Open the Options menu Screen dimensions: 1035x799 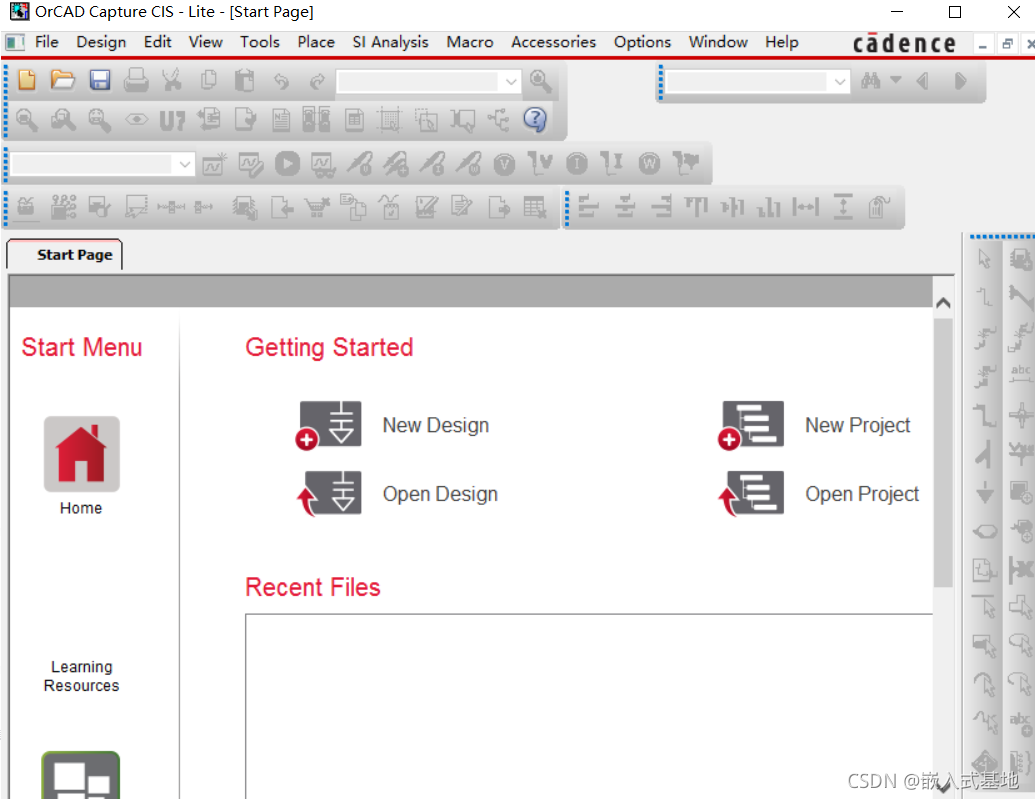[642, 42]
